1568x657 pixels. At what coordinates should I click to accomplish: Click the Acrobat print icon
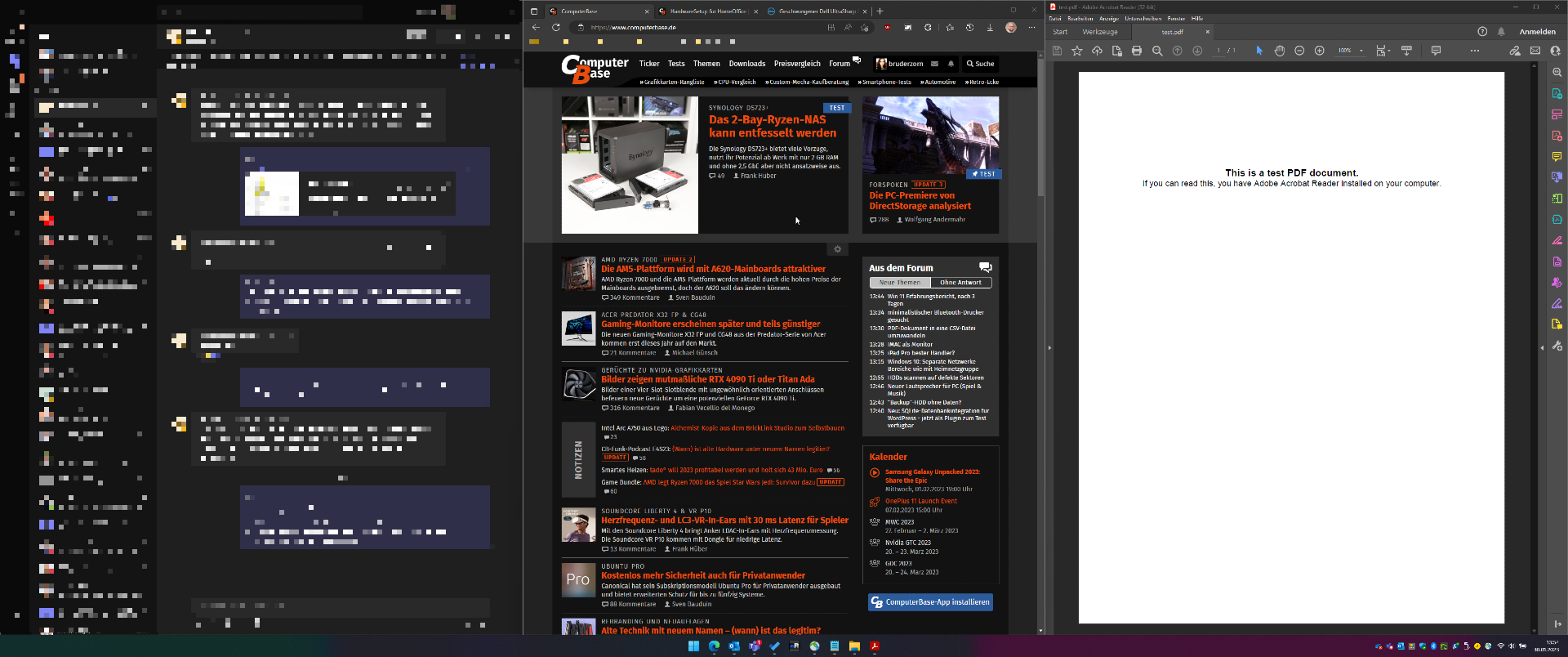pos(1137,51)
